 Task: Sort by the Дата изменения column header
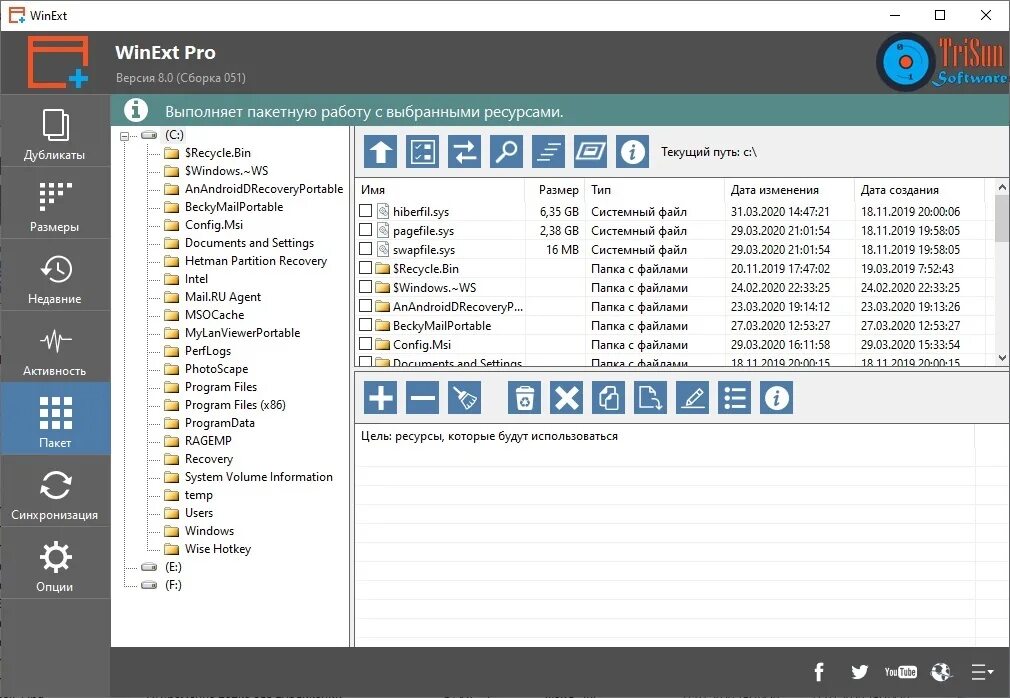point(789,190)
